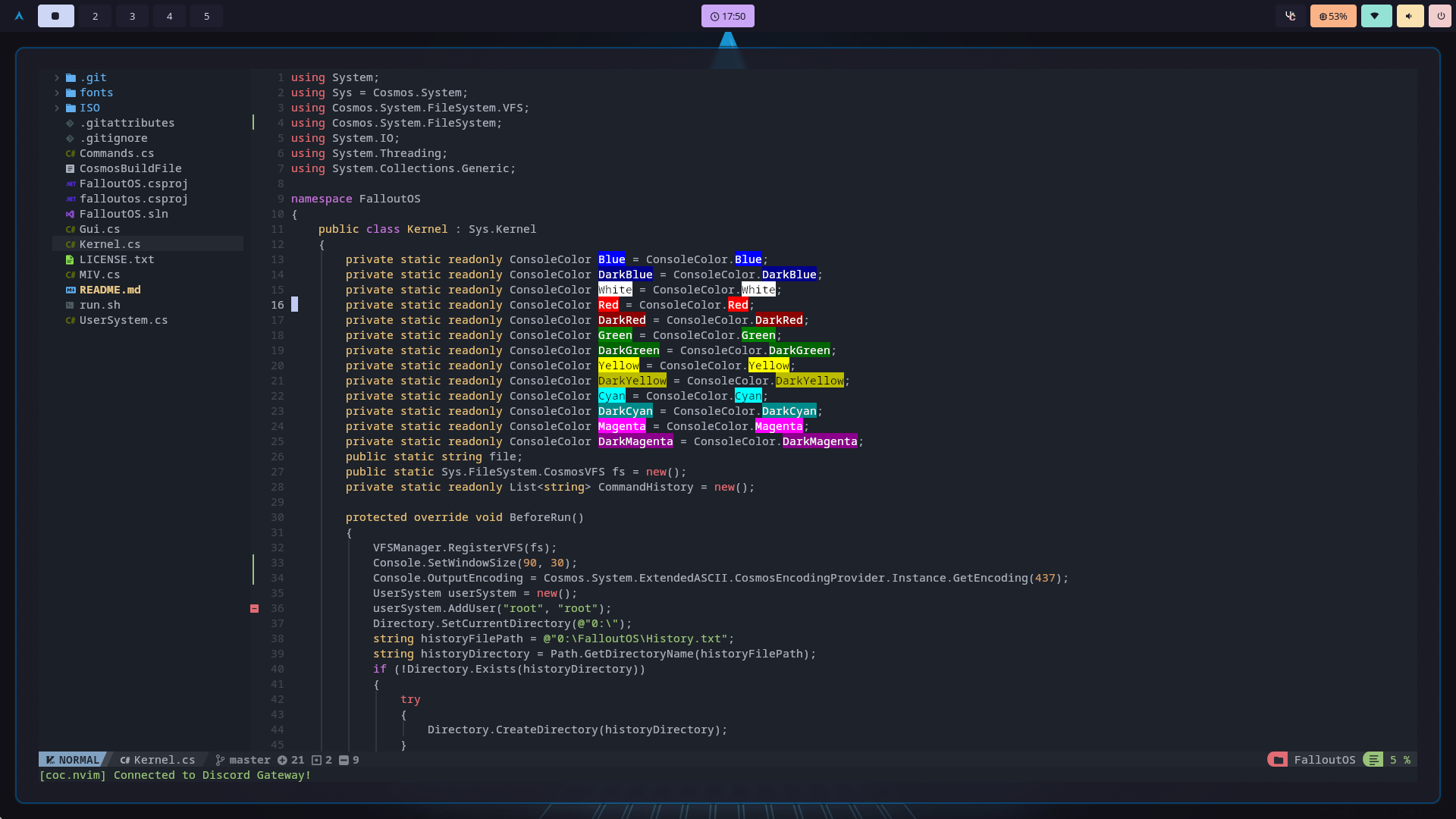Click the volume speaker icon

[x=1409, y=16]
